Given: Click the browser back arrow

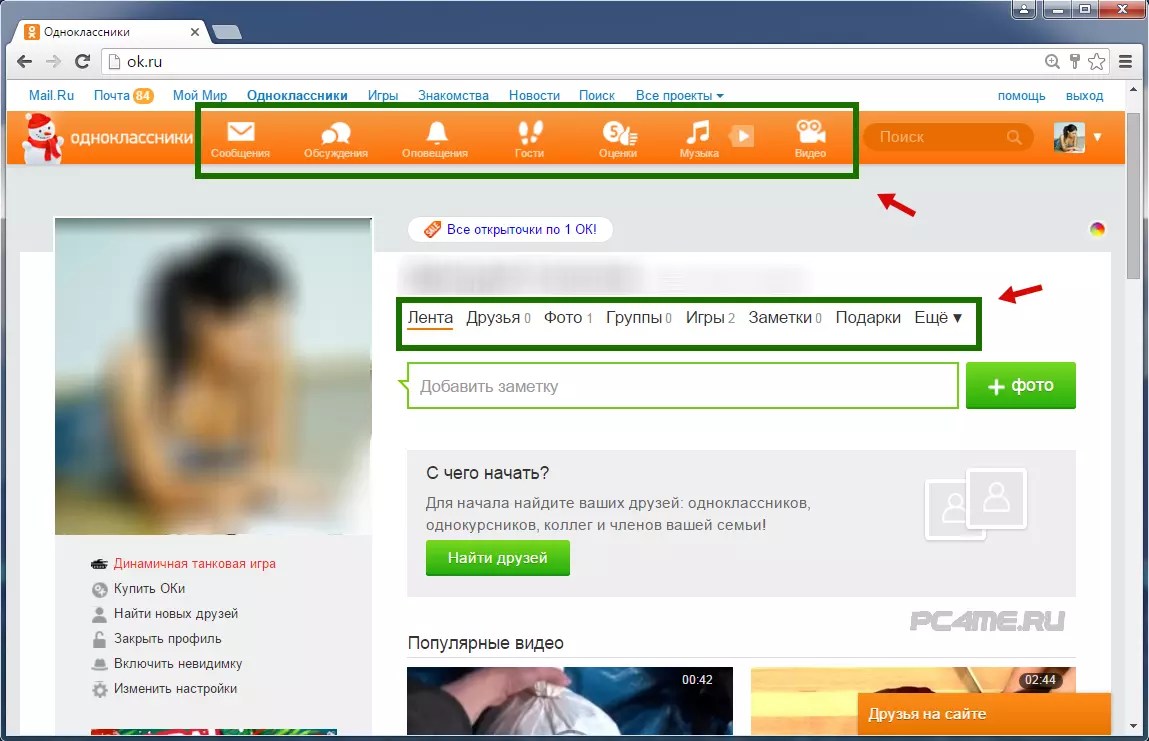Looking at the screenshot, I should [x=24, y=62].
